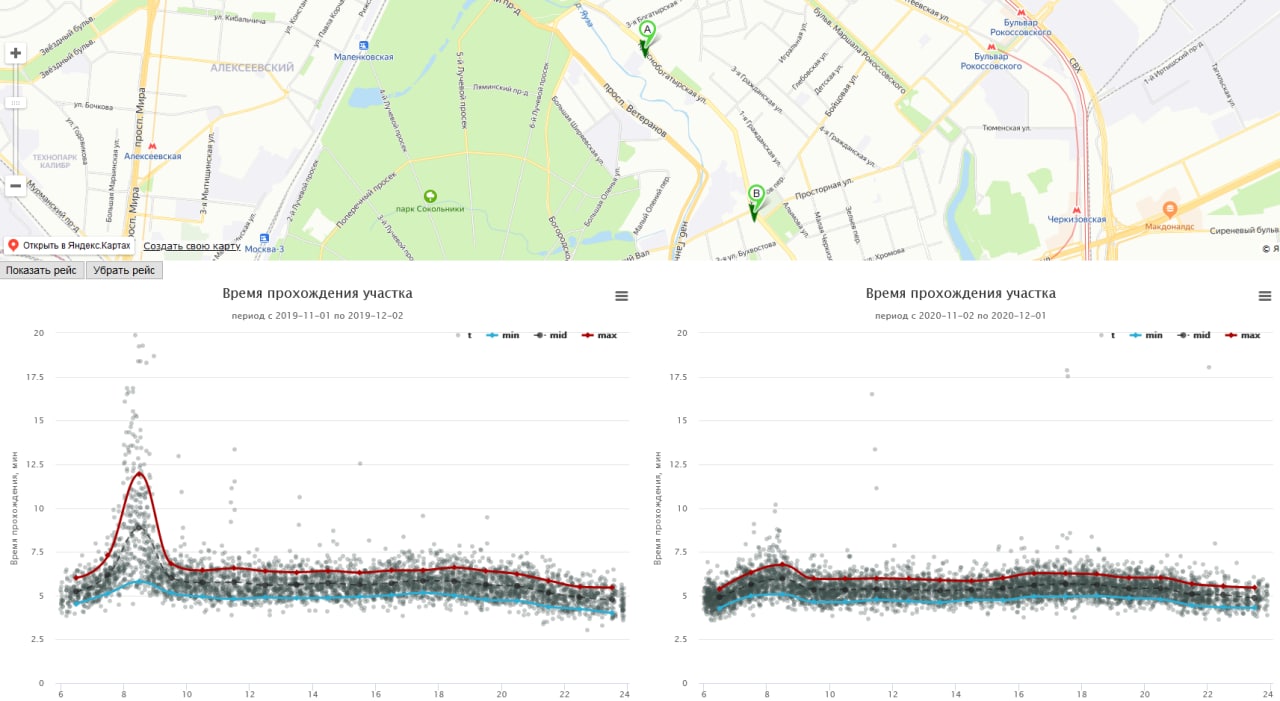Click the Создать свою карту link
1280x701 pixels.
191,245
